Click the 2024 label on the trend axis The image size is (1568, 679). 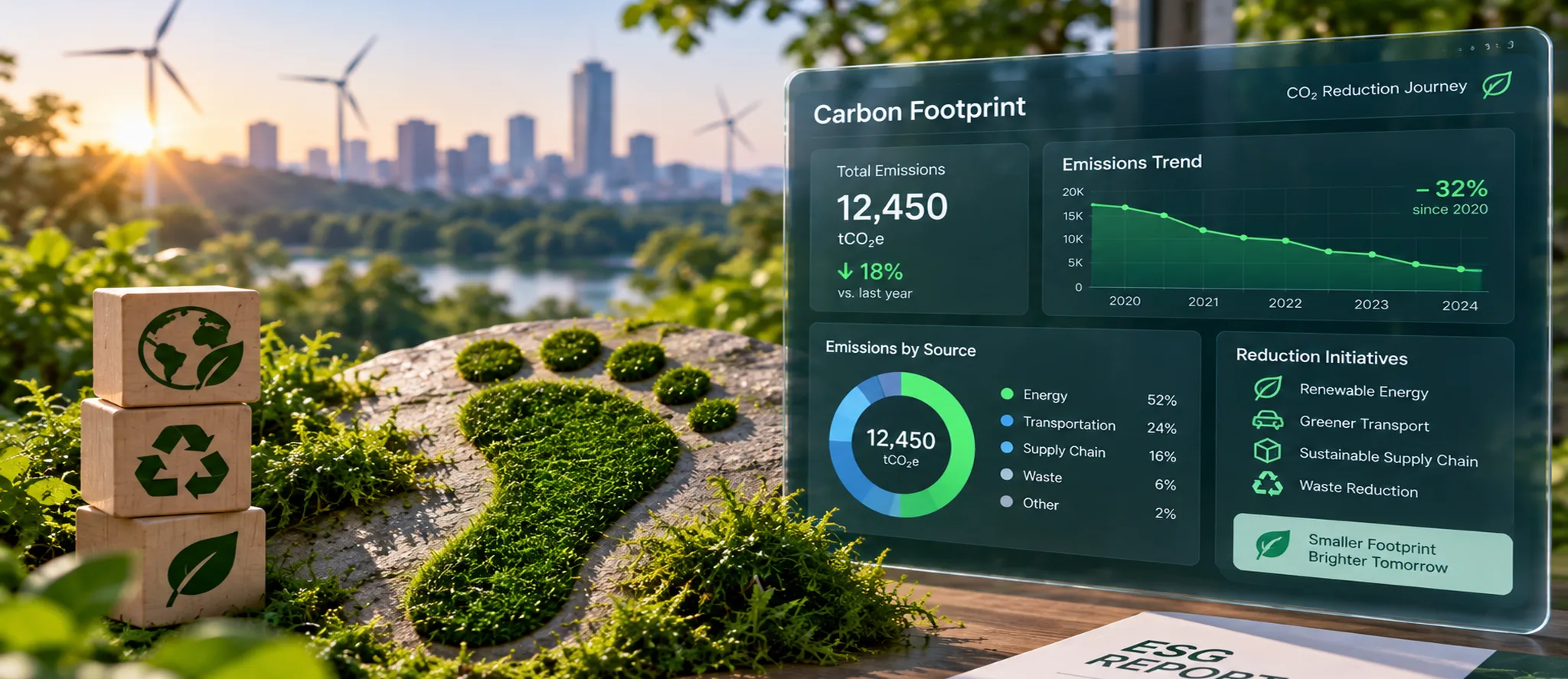coord(1459,305)
